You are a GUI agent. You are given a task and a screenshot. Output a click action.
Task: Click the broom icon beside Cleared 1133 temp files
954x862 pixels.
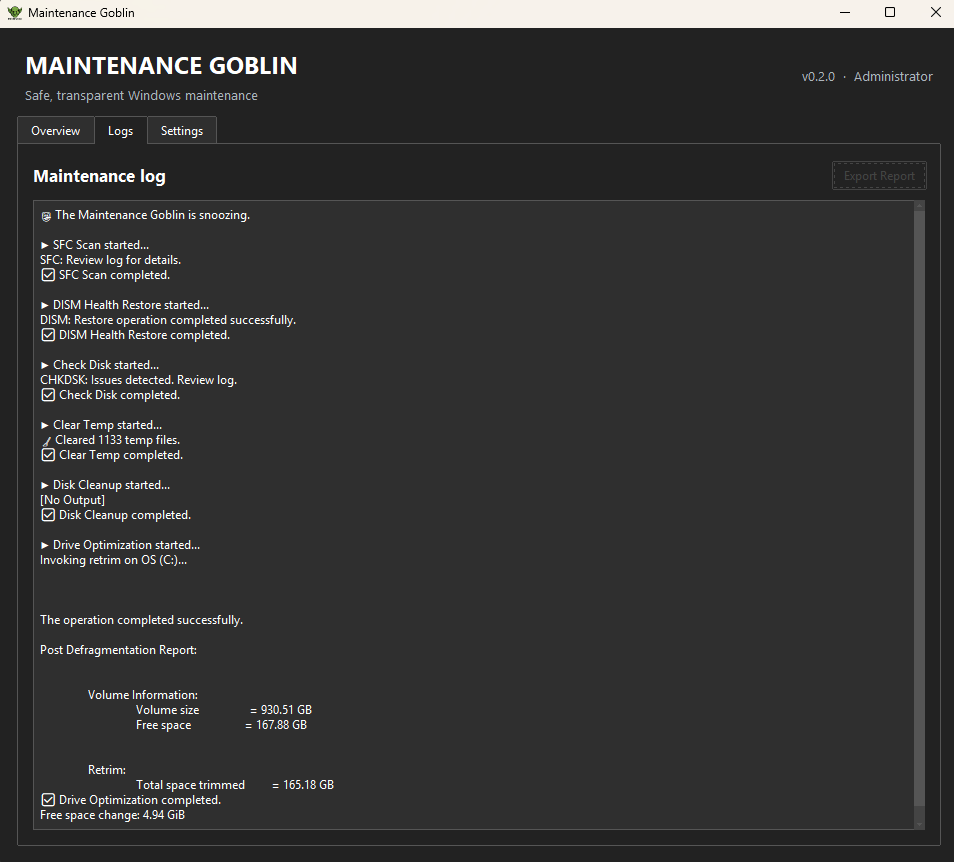pos(46,441)
